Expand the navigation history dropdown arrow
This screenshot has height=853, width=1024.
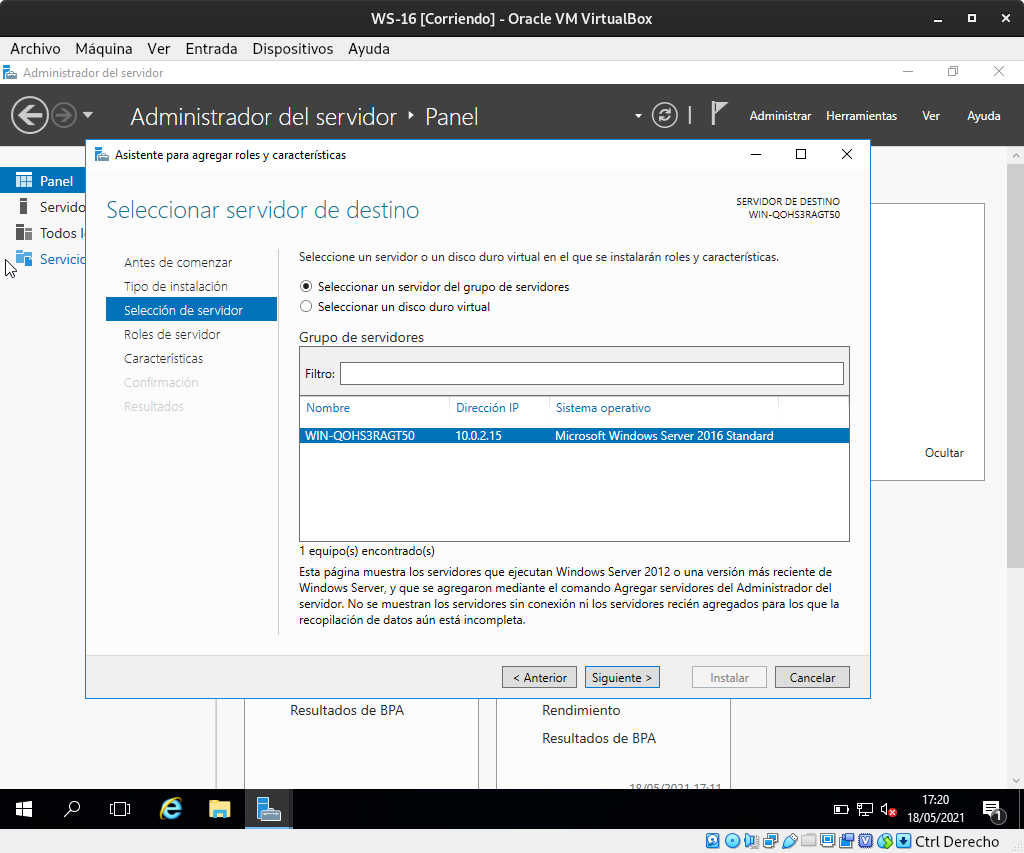88,115
